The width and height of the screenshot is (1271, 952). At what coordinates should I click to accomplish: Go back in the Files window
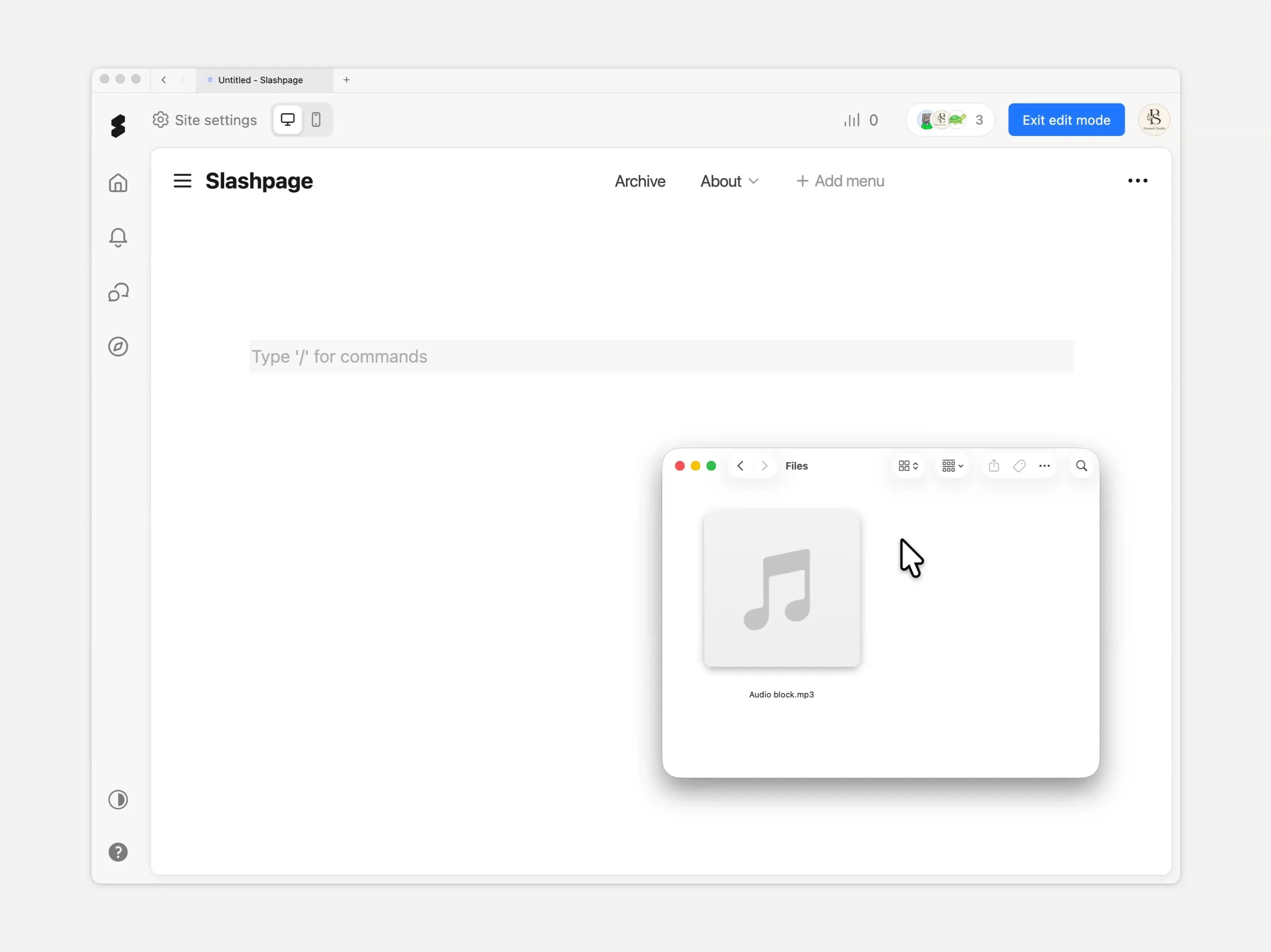(x=741, y=466)
